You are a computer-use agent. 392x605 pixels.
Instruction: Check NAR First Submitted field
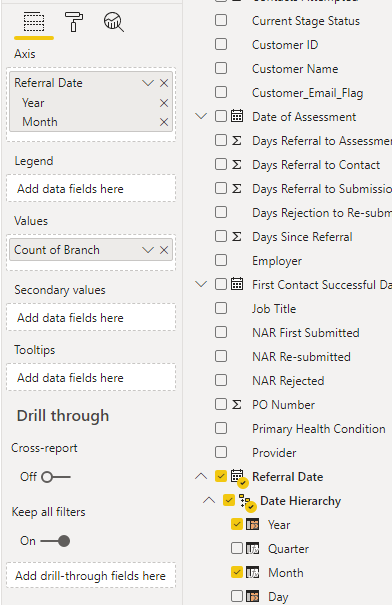point(221,332)
